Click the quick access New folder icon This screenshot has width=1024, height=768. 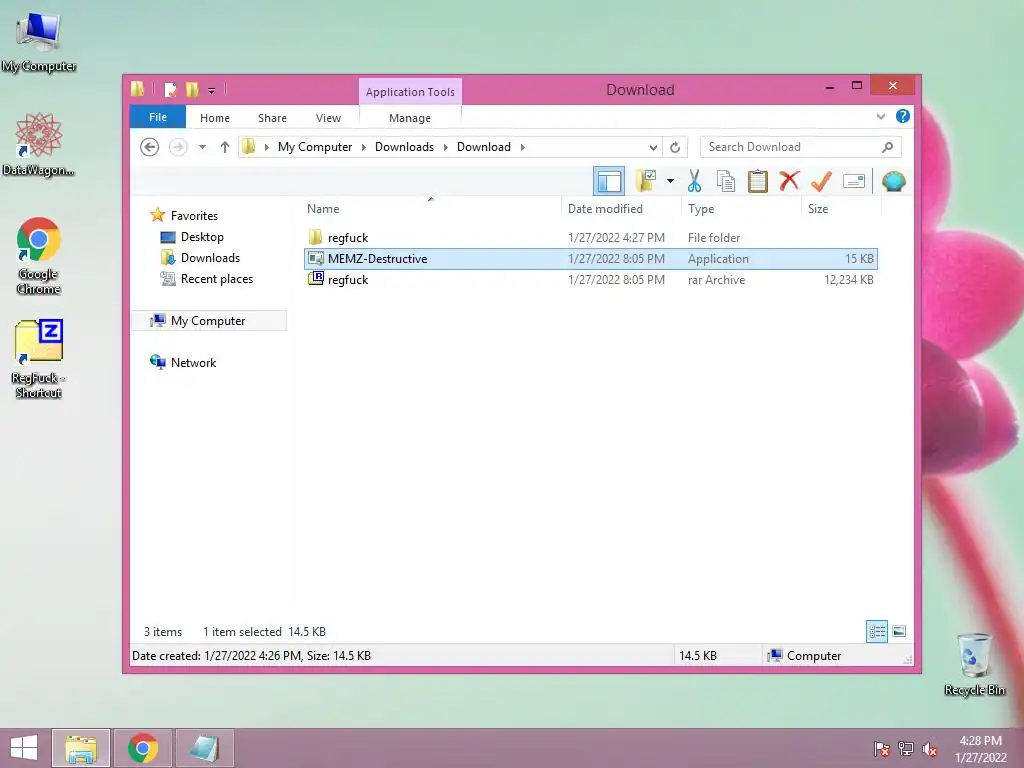click(x=192, y=89)
